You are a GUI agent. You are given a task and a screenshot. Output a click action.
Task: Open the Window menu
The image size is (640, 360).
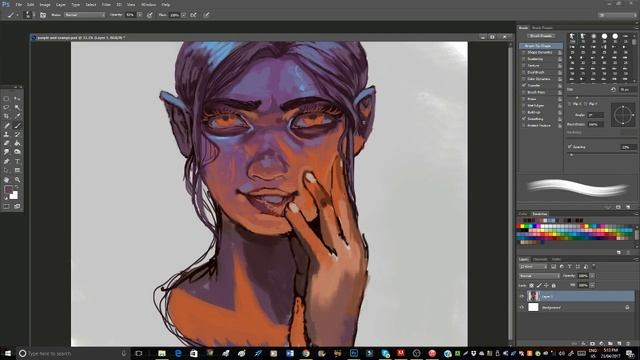tap(148, 4)
